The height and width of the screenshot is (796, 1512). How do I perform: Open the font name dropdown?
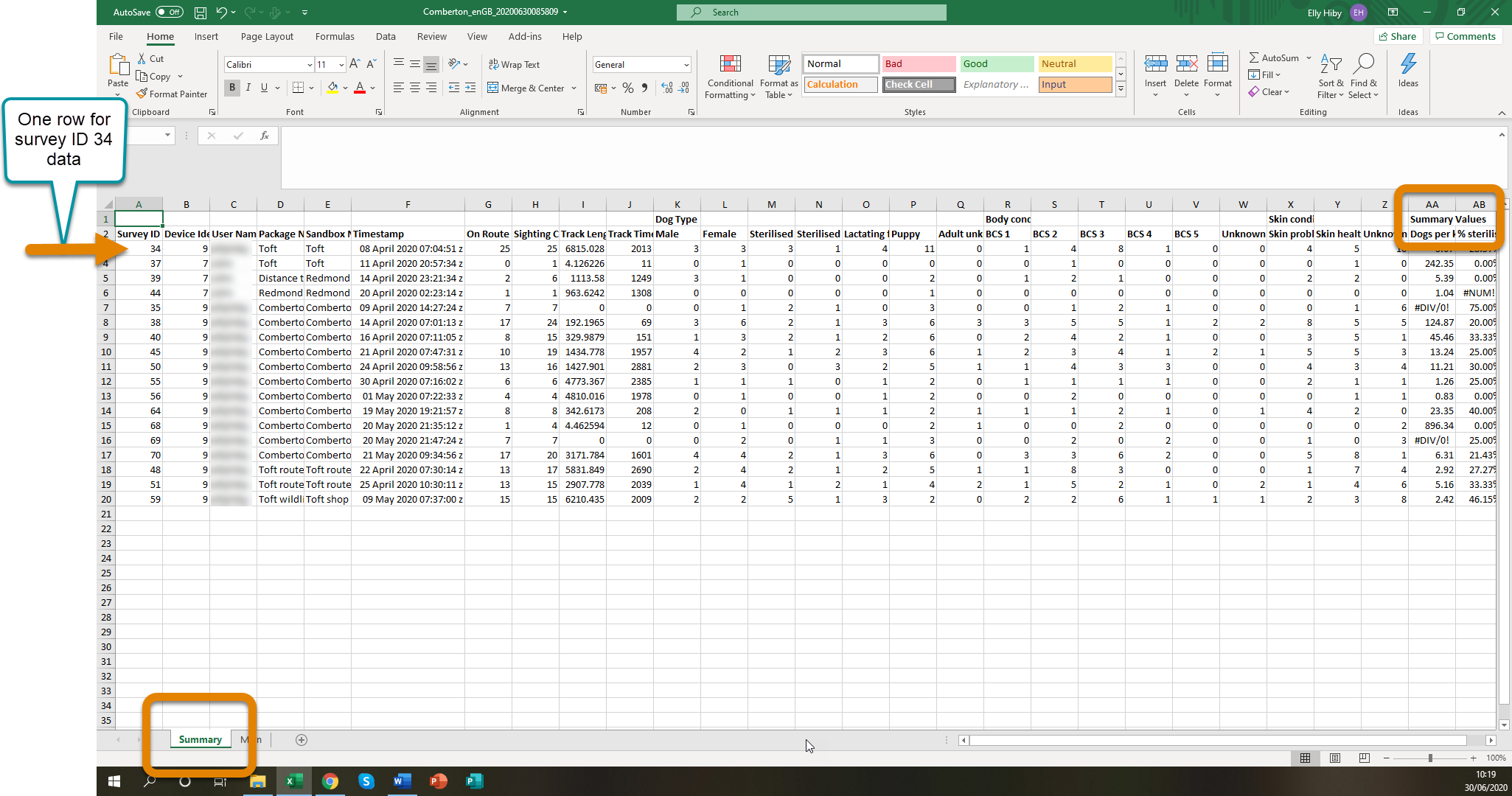pyautogui.click(x=310, y=65)
